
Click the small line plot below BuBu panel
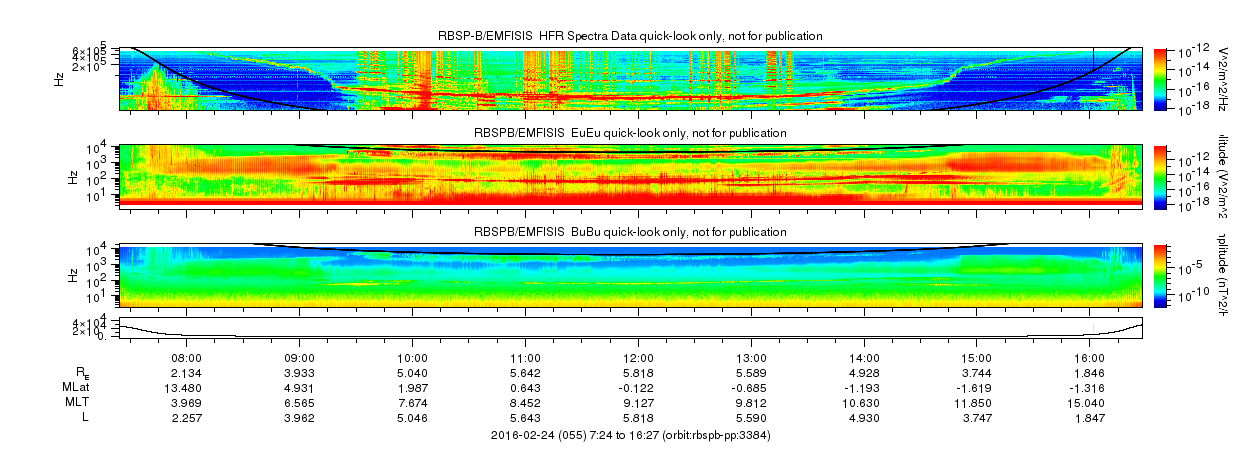630,327
